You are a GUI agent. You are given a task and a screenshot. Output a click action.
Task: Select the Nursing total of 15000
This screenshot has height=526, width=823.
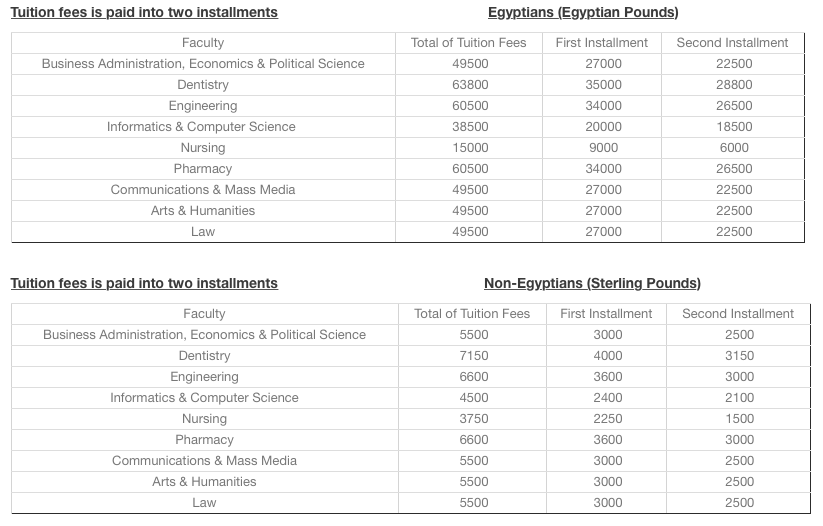(470, 148)
